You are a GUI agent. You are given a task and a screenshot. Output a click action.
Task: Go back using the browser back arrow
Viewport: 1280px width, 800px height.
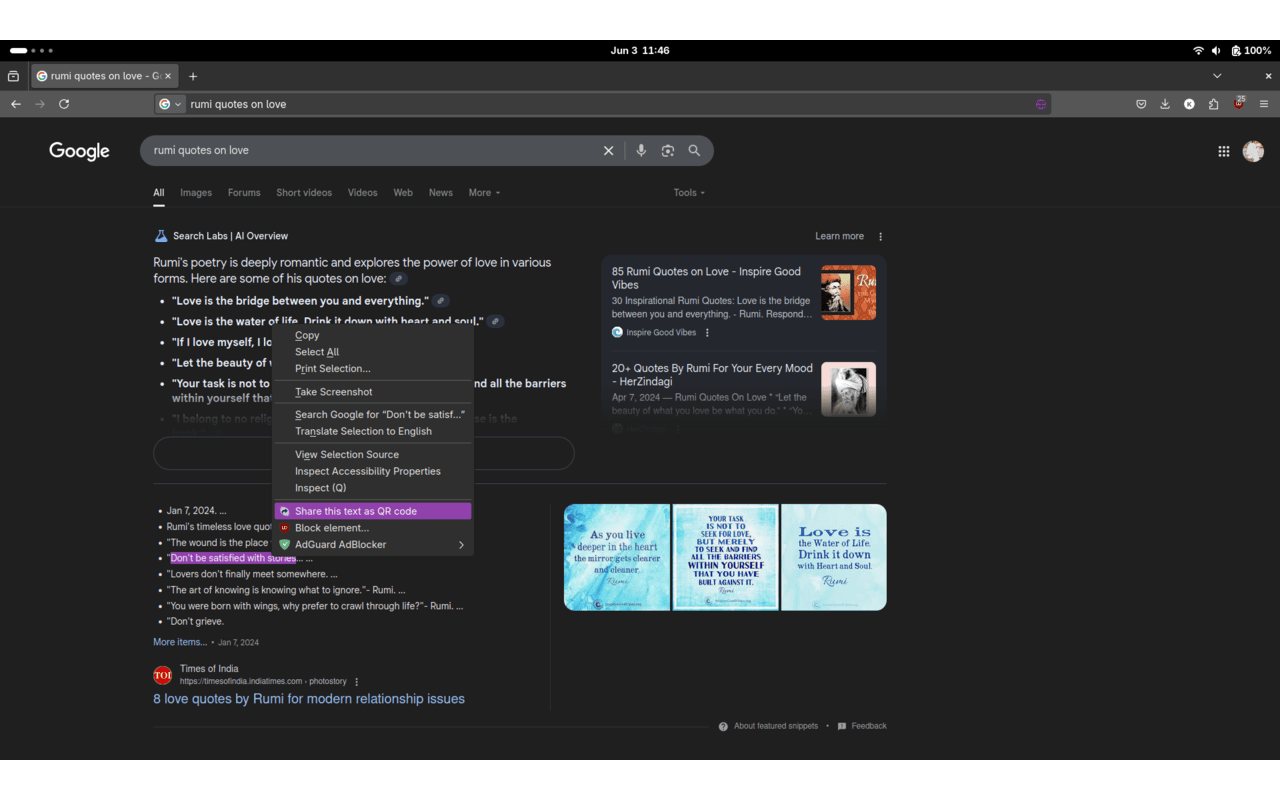click(16, 104)
